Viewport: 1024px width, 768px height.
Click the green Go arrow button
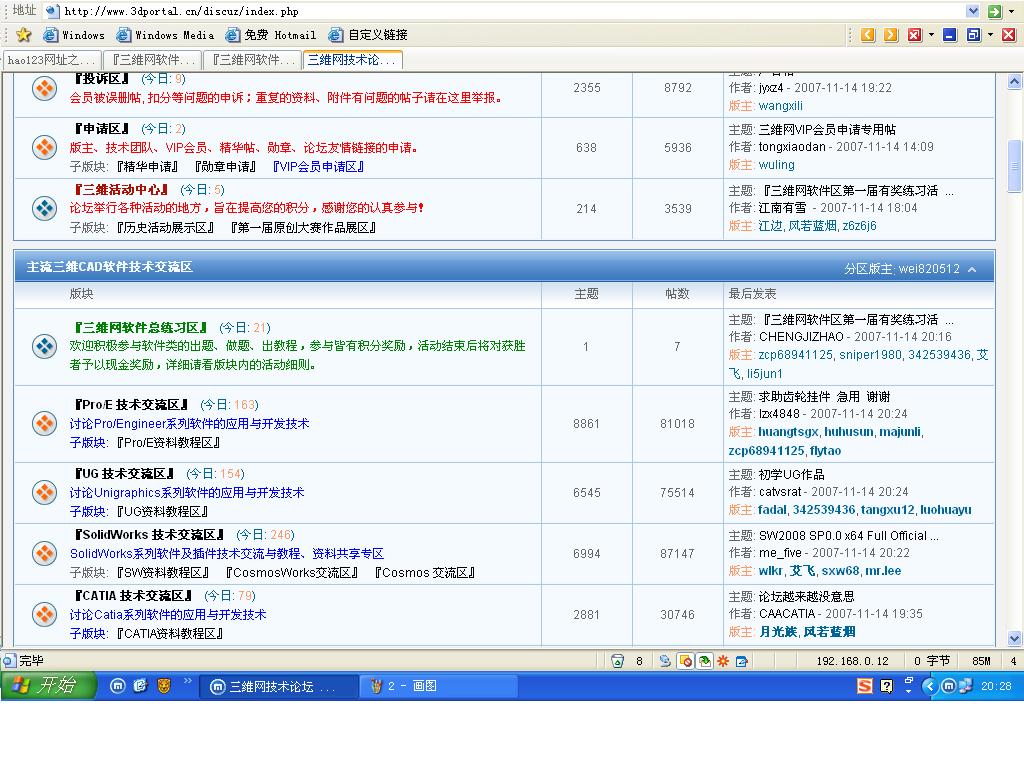coord(995,11)
